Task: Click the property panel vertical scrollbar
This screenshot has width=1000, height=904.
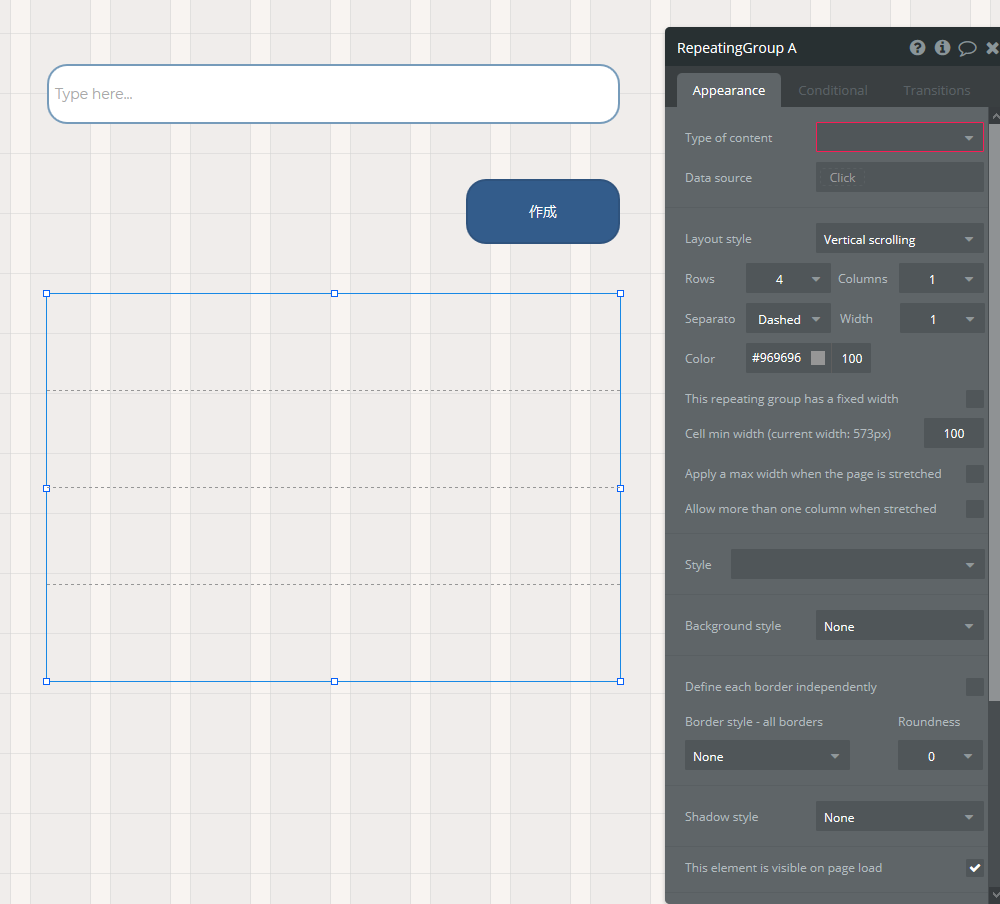Action: point(994,412)
